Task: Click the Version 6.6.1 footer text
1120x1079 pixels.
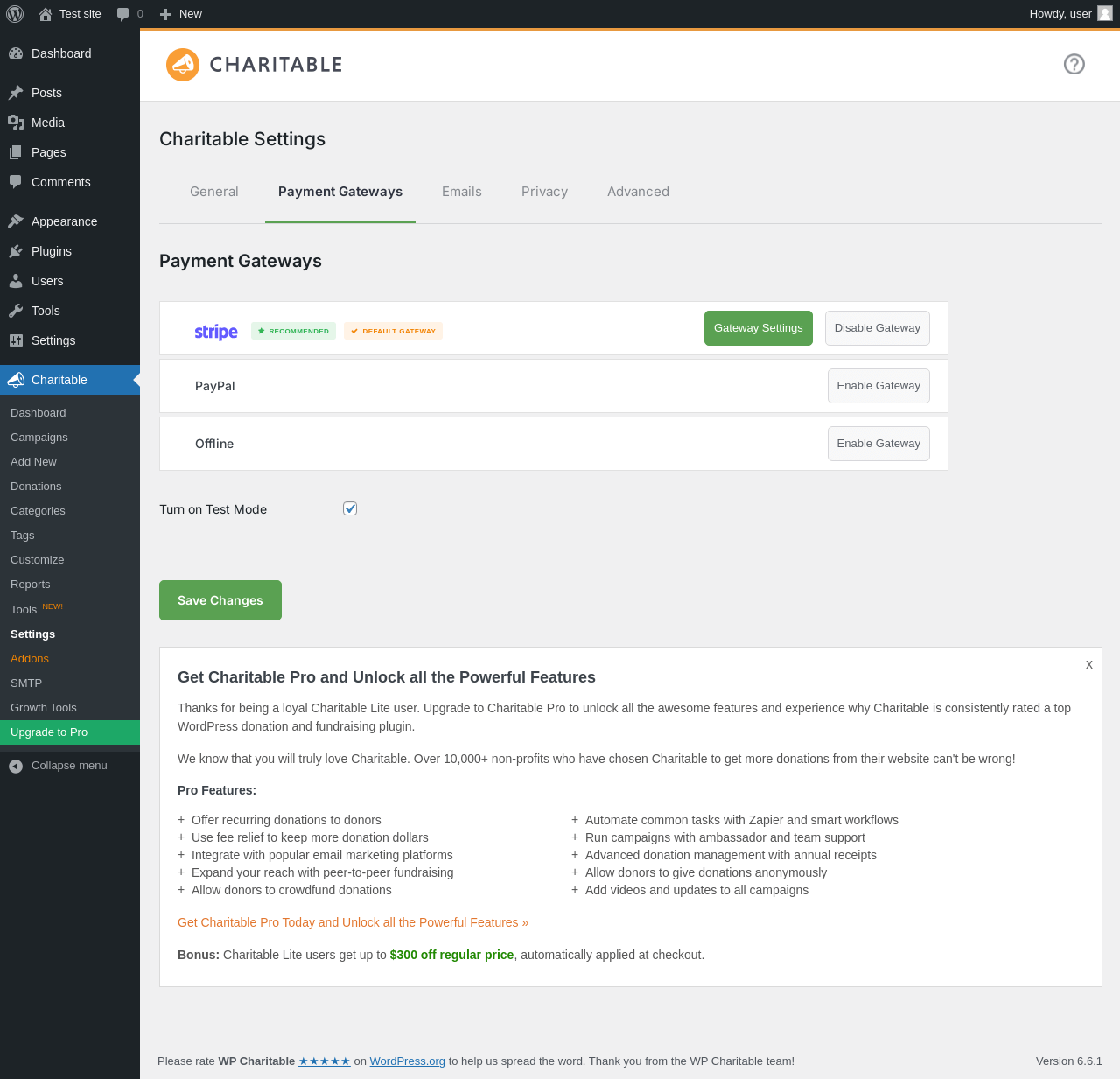Action: (x=1069, y=1061)
